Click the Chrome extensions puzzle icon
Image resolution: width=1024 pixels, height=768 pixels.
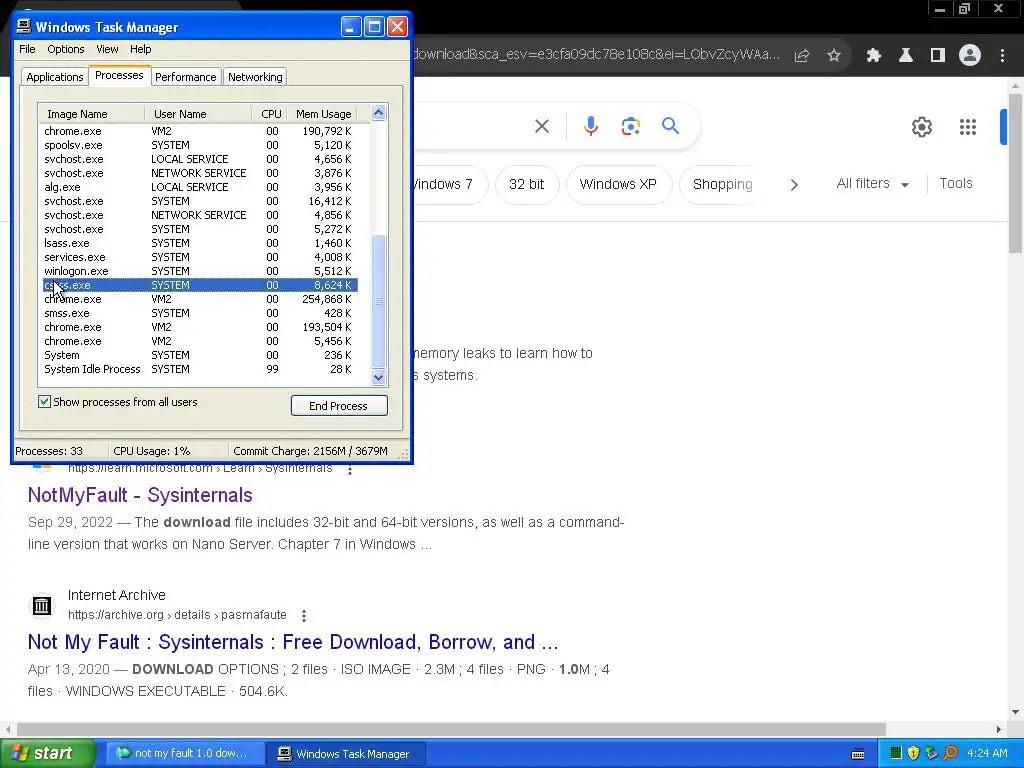point(873,56)
